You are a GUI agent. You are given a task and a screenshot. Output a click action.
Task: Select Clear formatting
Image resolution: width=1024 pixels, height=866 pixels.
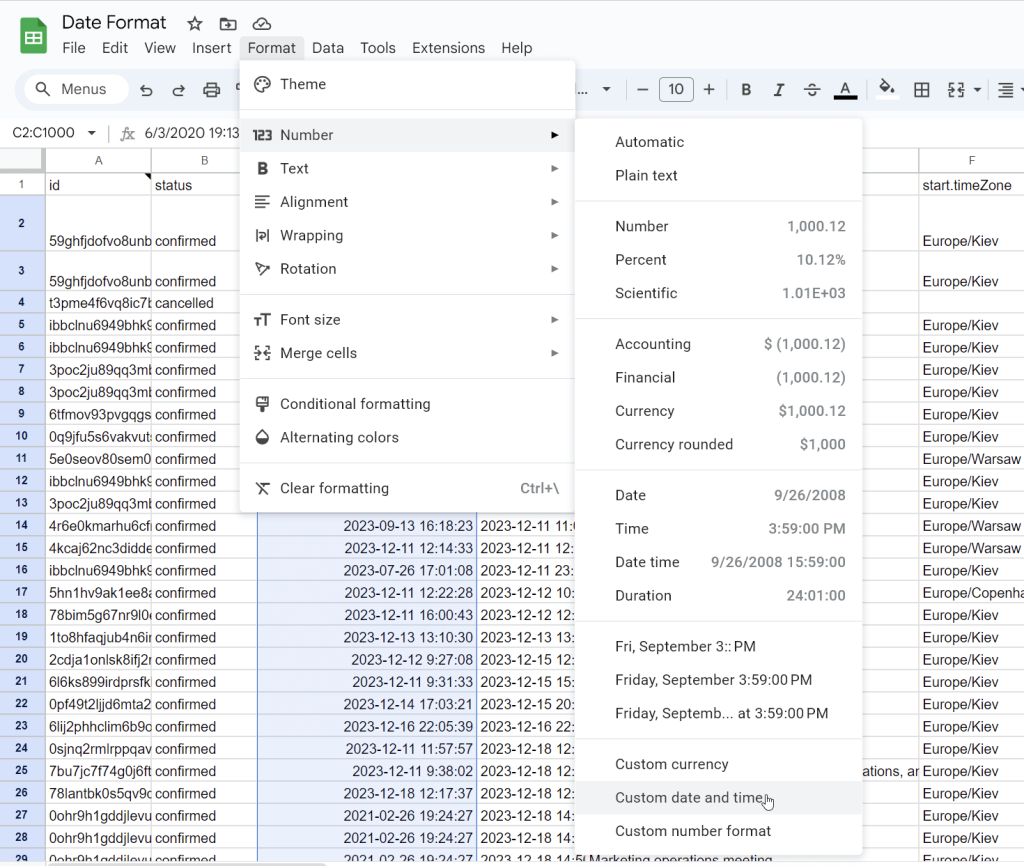pyautogui.click(x=408, y=488)
